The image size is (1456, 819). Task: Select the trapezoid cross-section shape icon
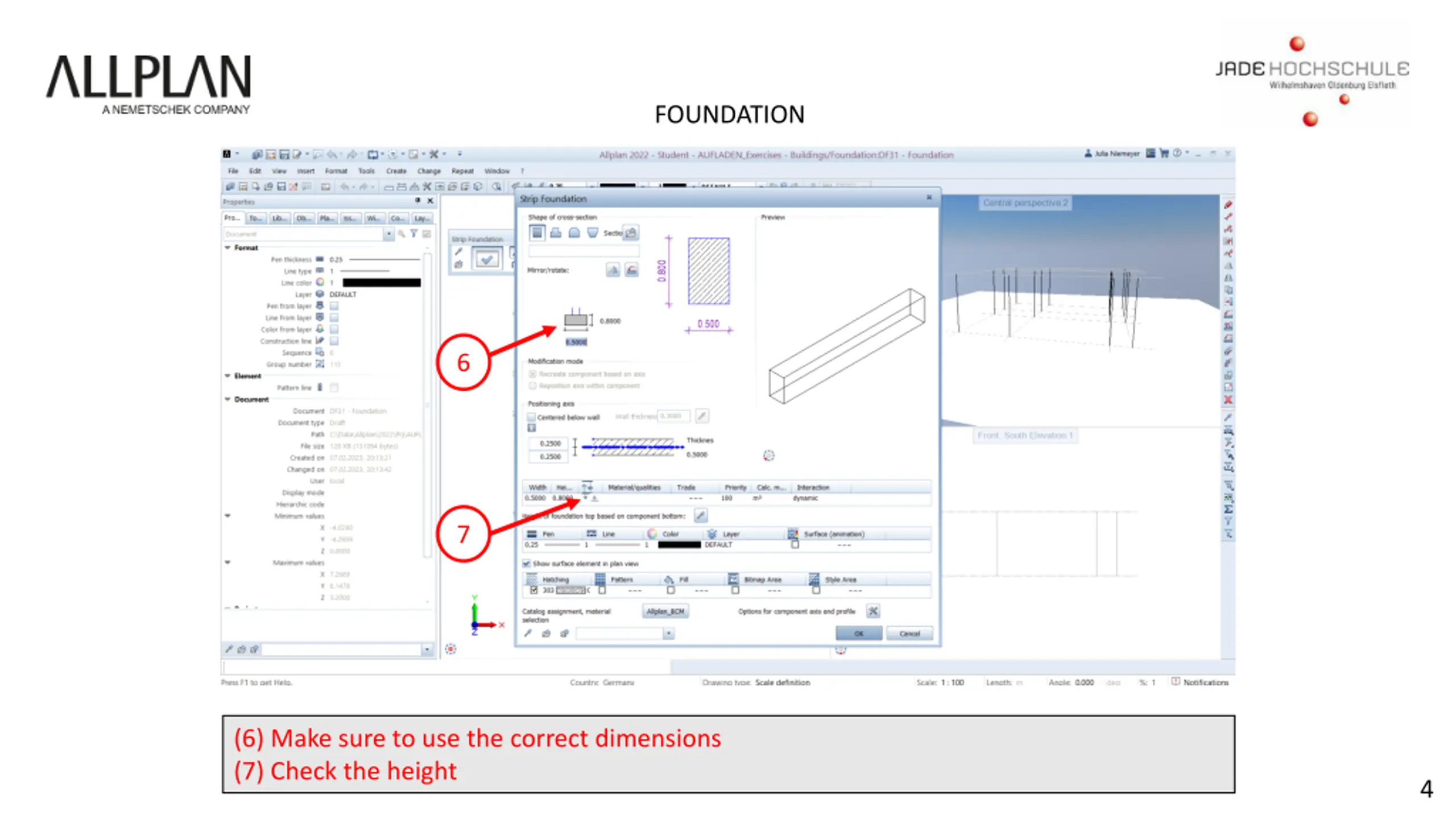click(x=593, y=232)
